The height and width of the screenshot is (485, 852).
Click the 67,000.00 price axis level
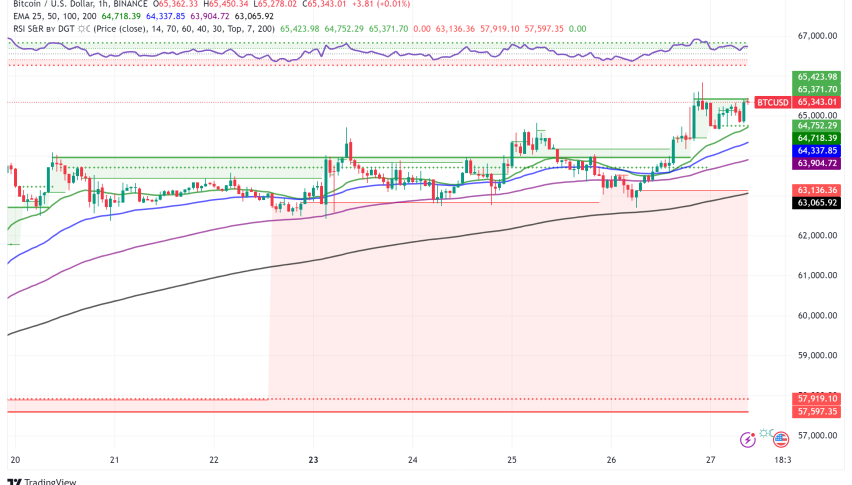[817, 36]
